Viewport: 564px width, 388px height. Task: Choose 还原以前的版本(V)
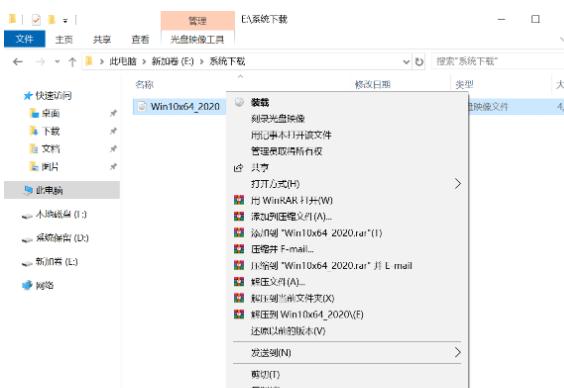288,331
